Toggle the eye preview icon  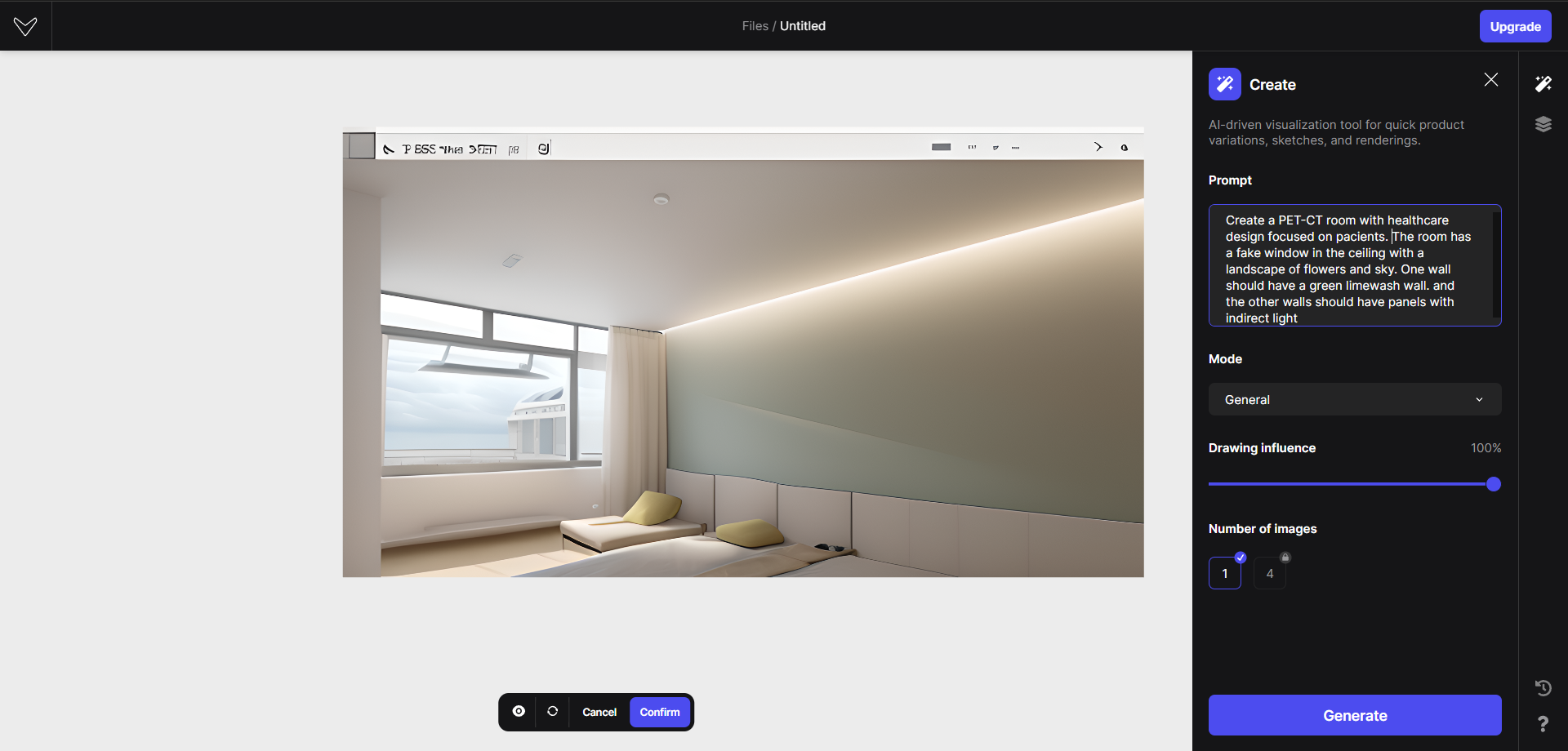click(519, 712)
